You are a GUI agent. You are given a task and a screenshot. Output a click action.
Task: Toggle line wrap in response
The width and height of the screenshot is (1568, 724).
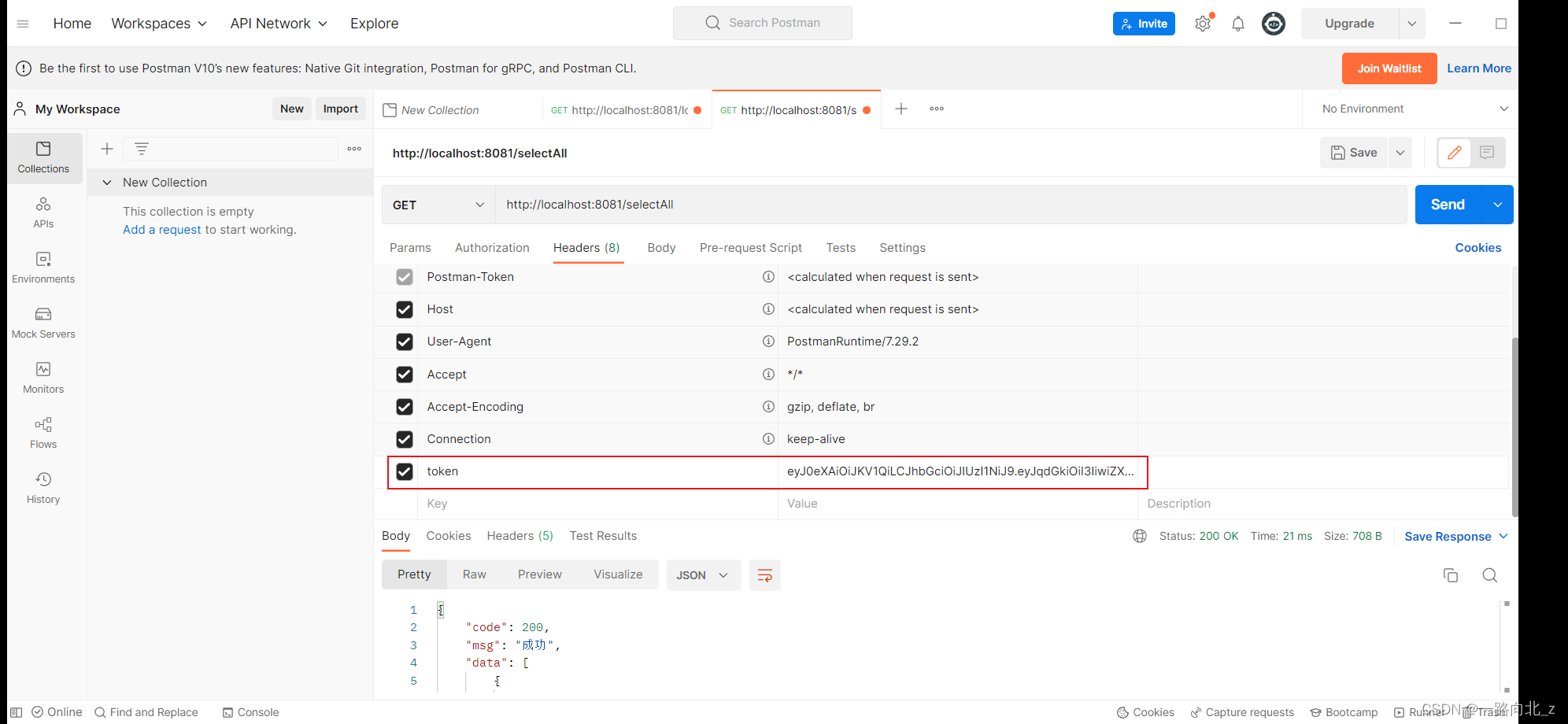pos(764,575)
